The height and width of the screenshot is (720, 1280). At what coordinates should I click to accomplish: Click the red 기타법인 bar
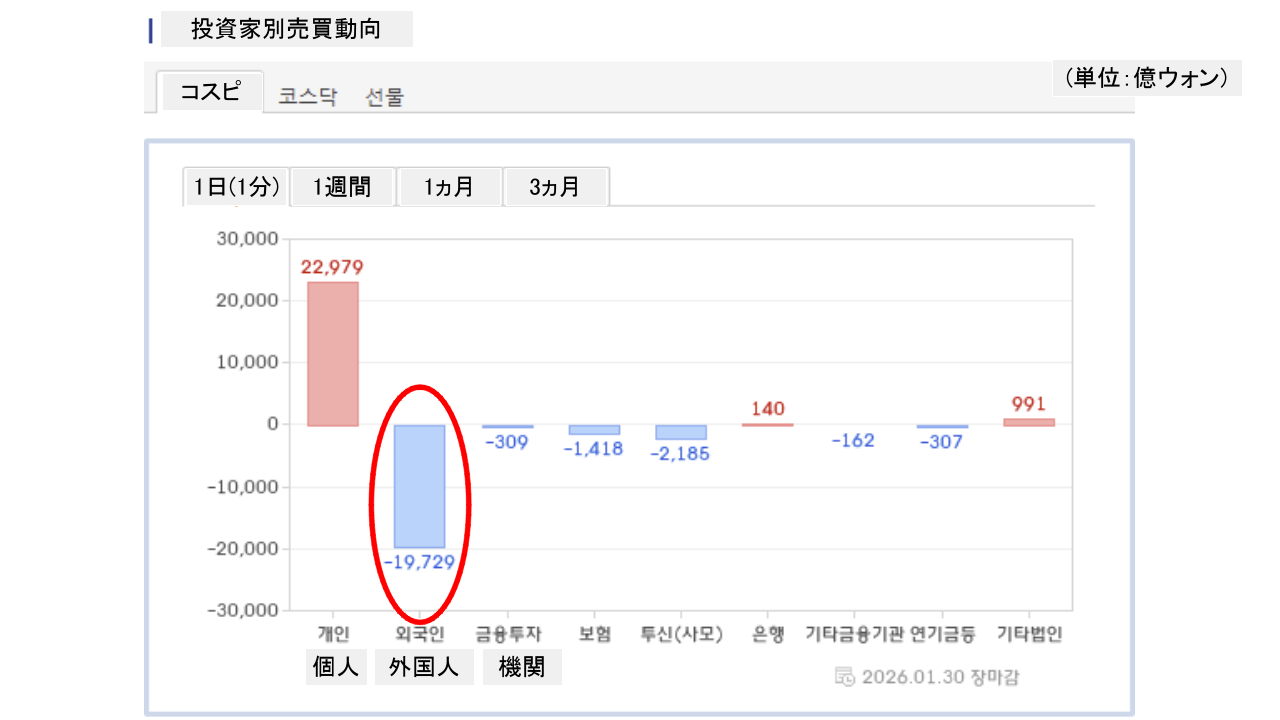1029,422
